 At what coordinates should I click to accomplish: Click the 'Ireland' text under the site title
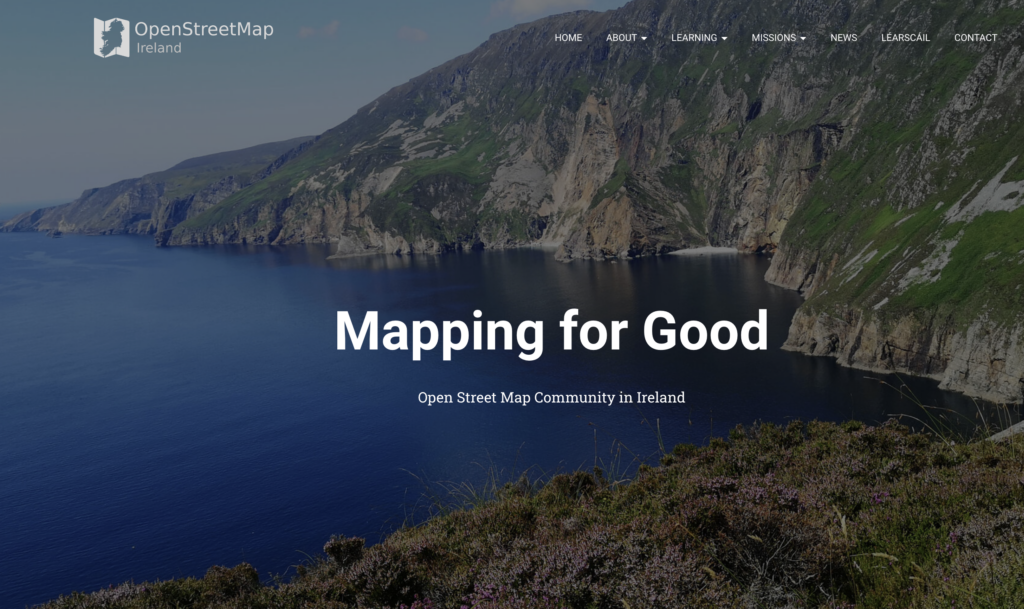tap(159, 48)
